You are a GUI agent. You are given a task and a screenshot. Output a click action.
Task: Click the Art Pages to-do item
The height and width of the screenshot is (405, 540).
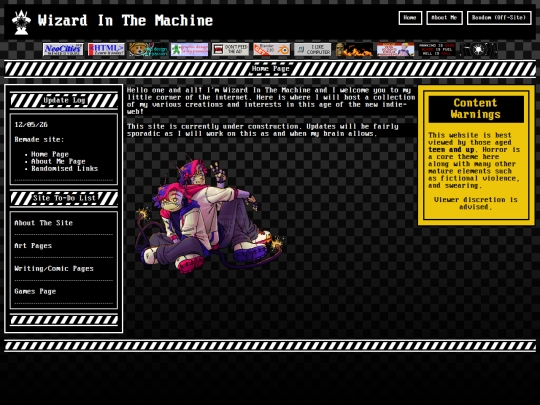(33, 246)
